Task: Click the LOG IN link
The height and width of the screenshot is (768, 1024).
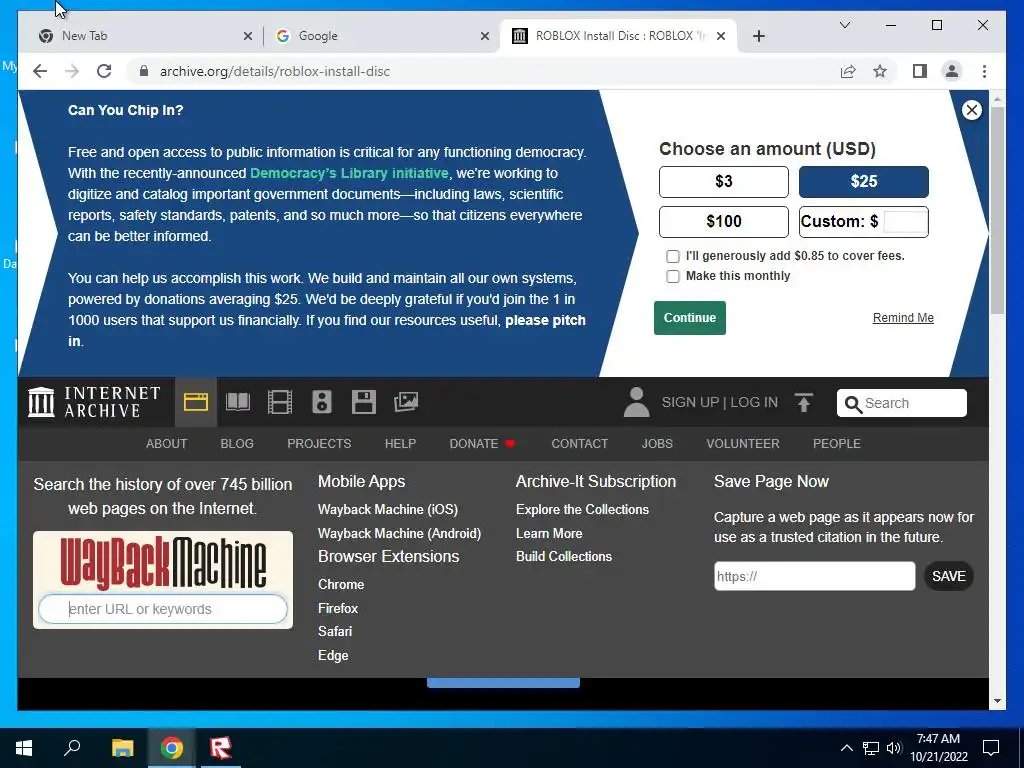Action: pyautogui.click(x=754, y=402)
